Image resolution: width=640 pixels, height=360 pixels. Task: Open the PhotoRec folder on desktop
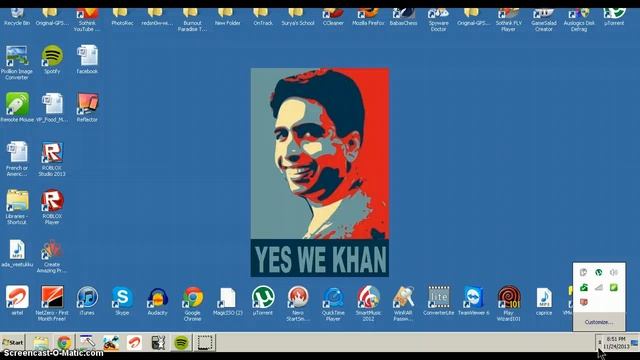pyautogui.click(x=122, y=17)
